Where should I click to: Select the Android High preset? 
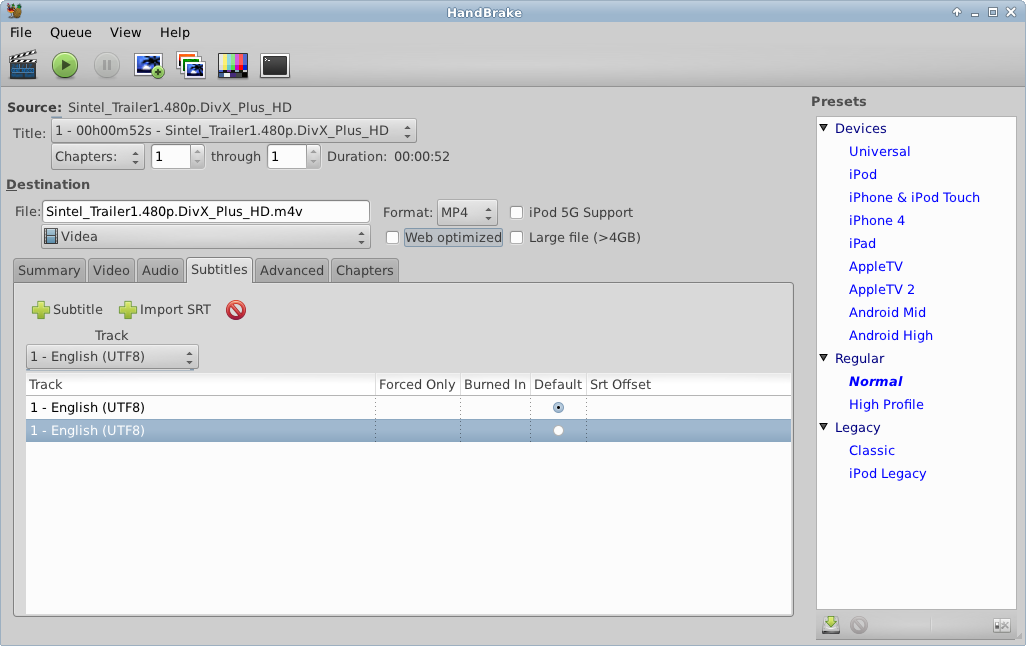click(891, 335)
